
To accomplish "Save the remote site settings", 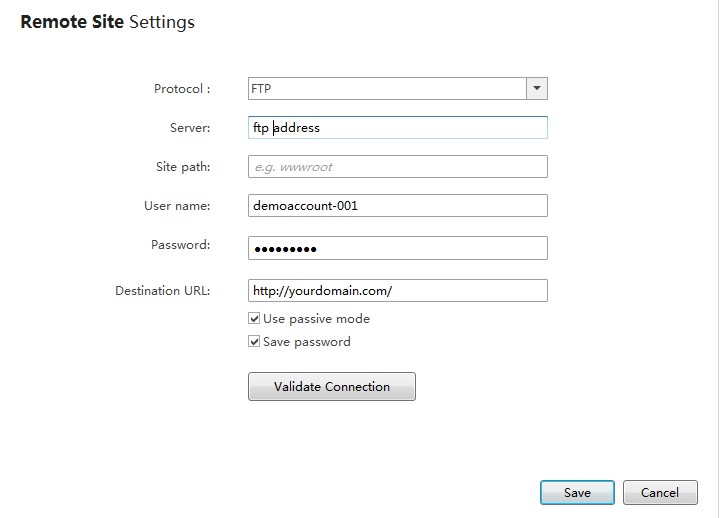I will coord(577,492).
